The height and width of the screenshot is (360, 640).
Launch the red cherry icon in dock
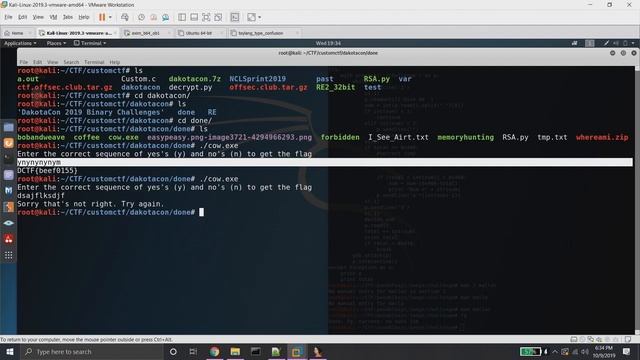9,239
